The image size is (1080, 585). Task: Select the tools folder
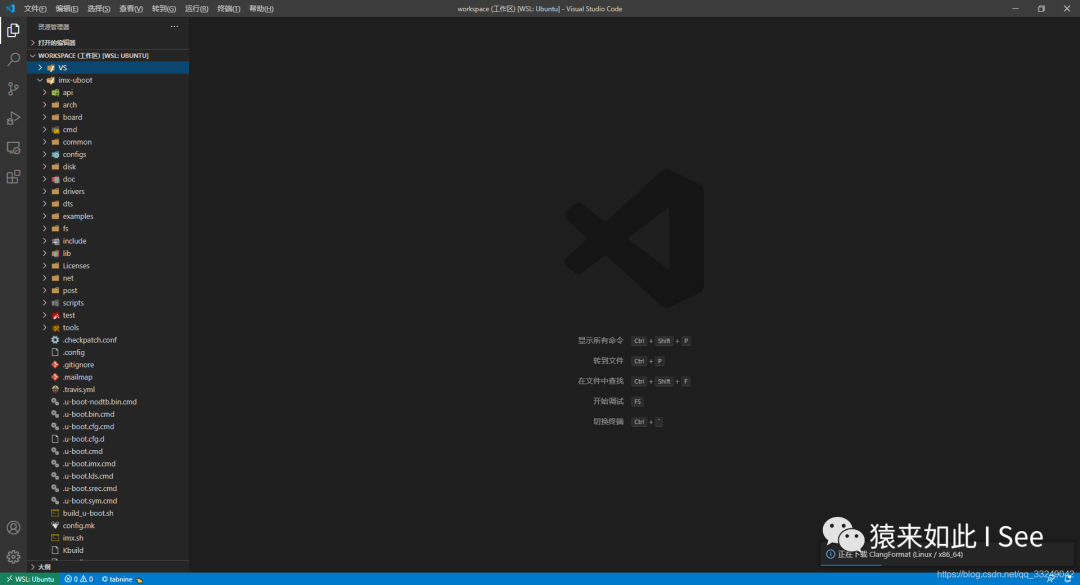[108, 328]
